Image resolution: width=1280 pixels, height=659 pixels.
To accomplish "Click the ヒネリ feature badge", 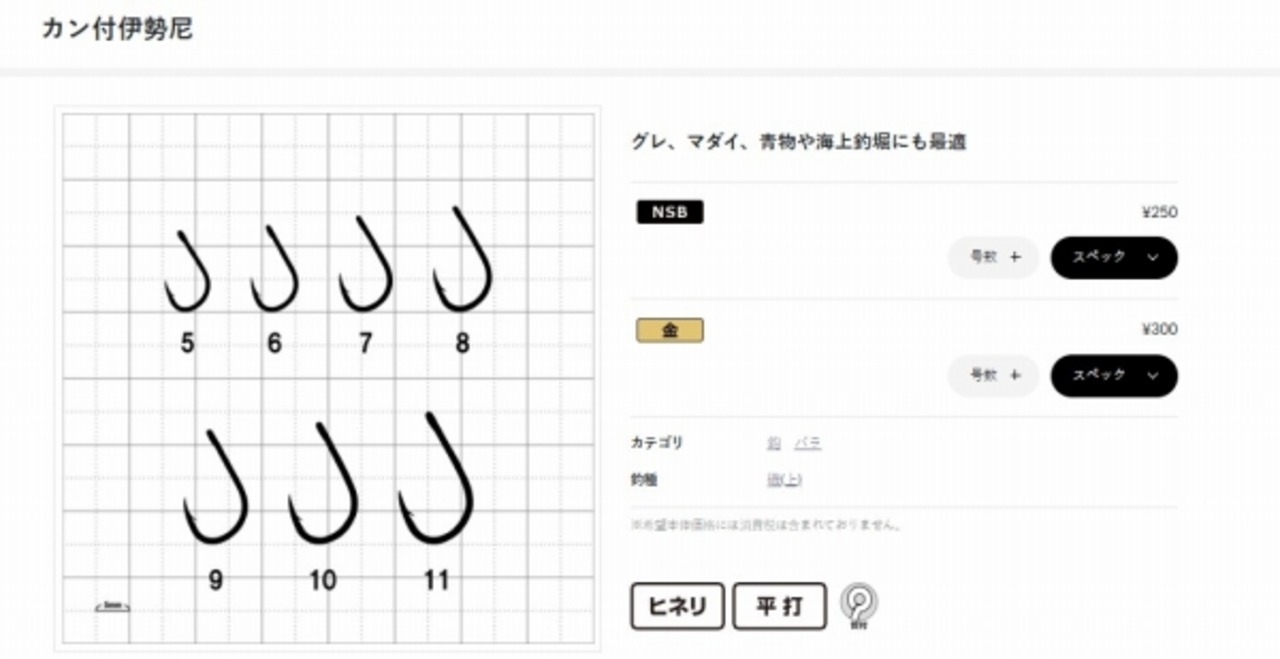I will click(677, 606).
